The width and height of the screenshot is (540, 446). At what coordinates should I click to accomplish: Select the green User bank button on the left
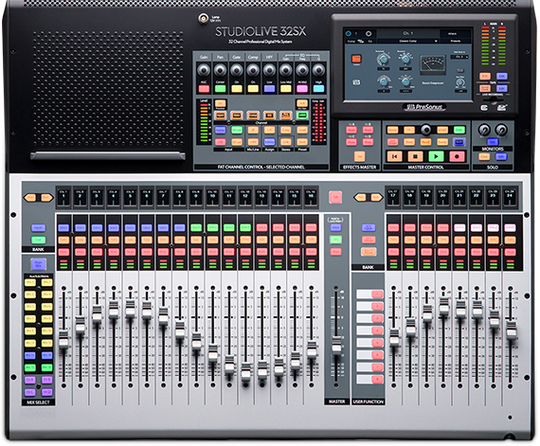[x=38, y=240]
